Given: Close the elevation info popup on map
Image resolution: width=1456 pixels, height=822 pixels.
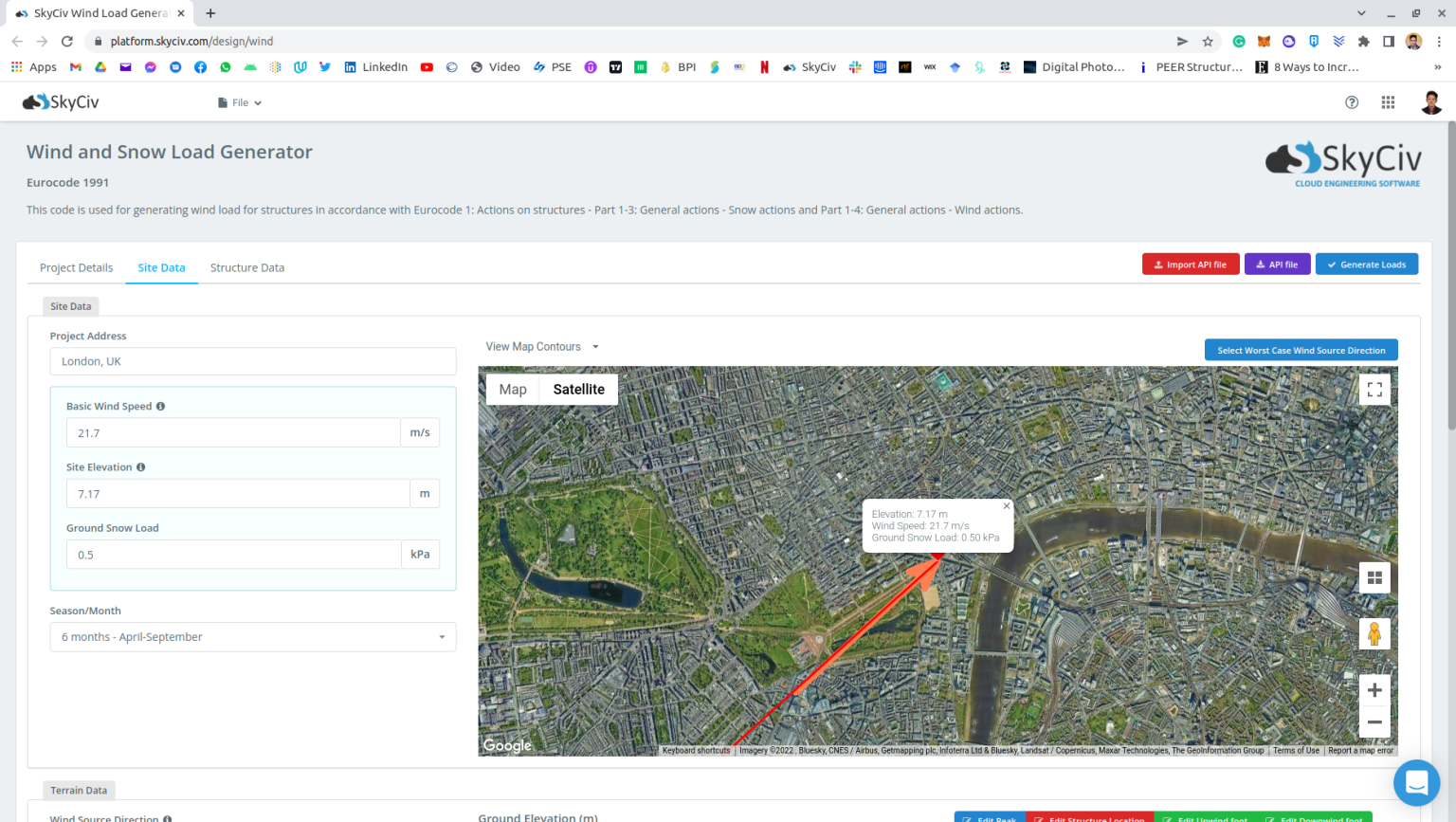Looking at the screenshot, I should point(1007,506).
